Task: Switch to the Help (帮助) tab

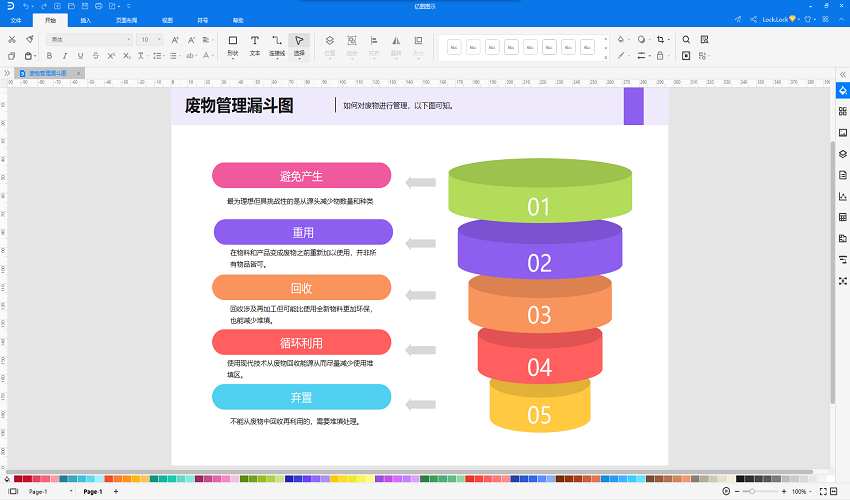Action: pos(239,20)
